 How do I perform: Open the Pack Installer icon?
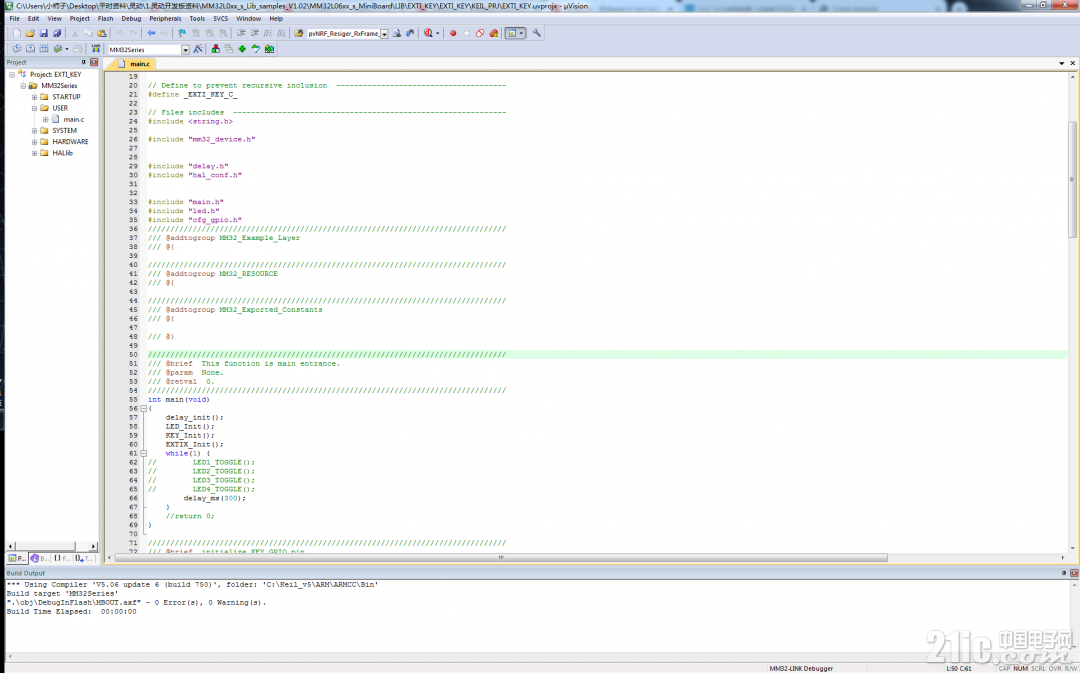coord(269,49)
